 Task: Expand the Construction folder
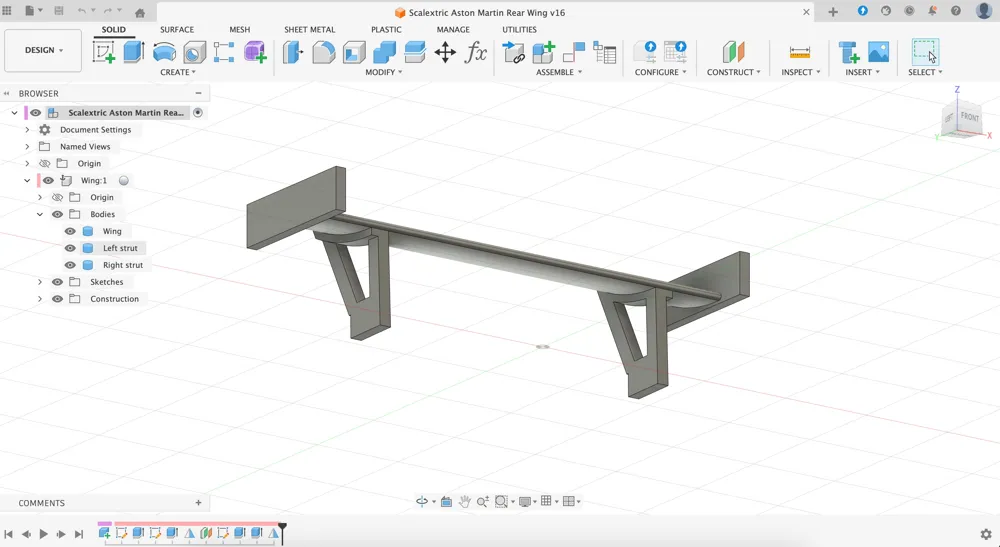coord(40,299)
